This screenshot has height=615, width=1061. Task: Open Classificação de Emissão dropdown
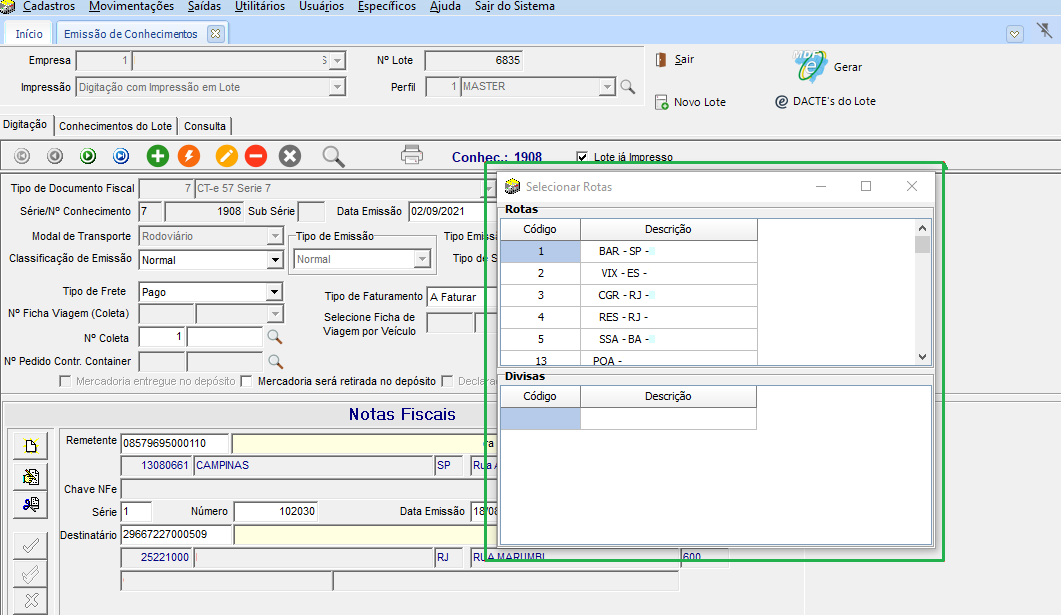(274, 260)
